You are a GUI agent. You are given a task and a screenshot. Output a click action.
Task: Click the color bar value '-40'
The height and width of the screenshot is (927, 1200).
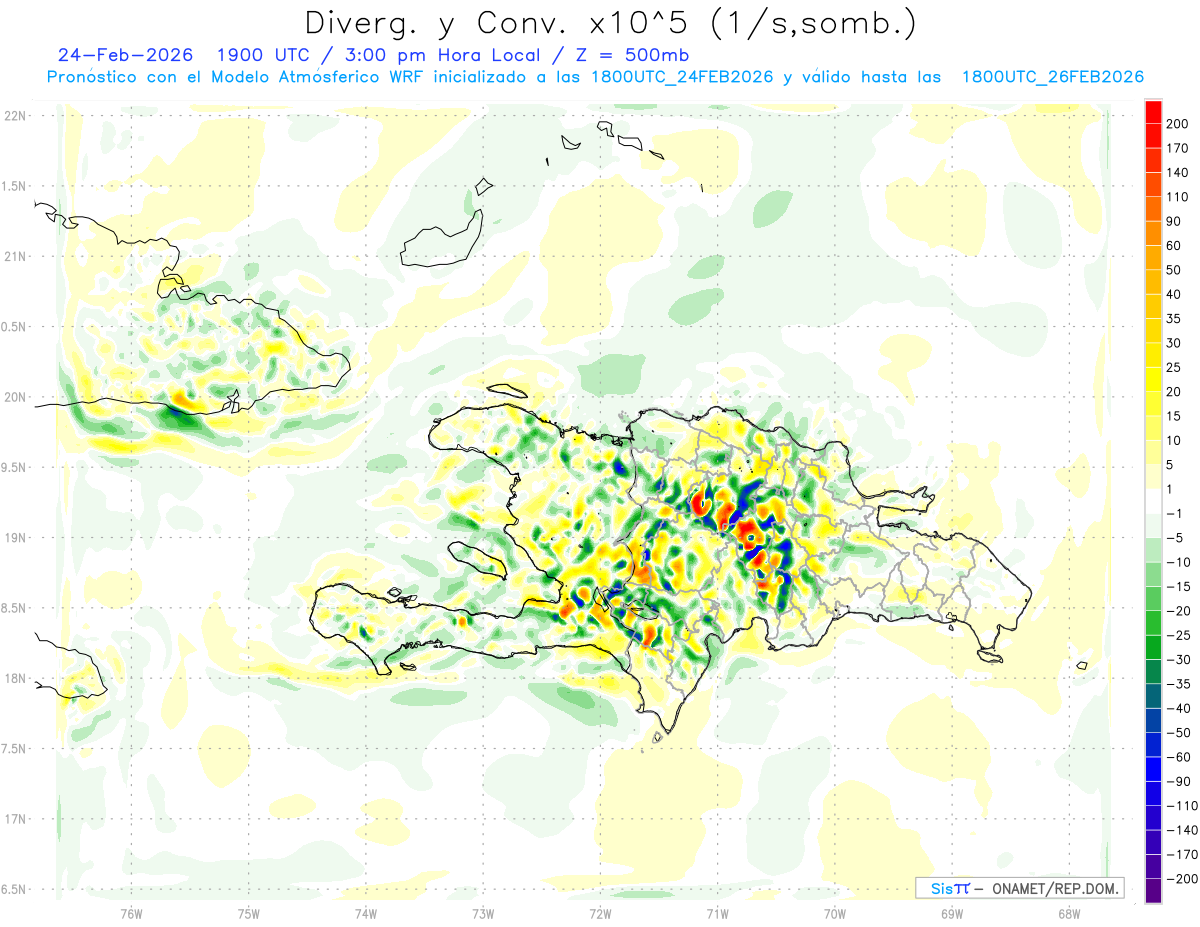[1178, 709]
